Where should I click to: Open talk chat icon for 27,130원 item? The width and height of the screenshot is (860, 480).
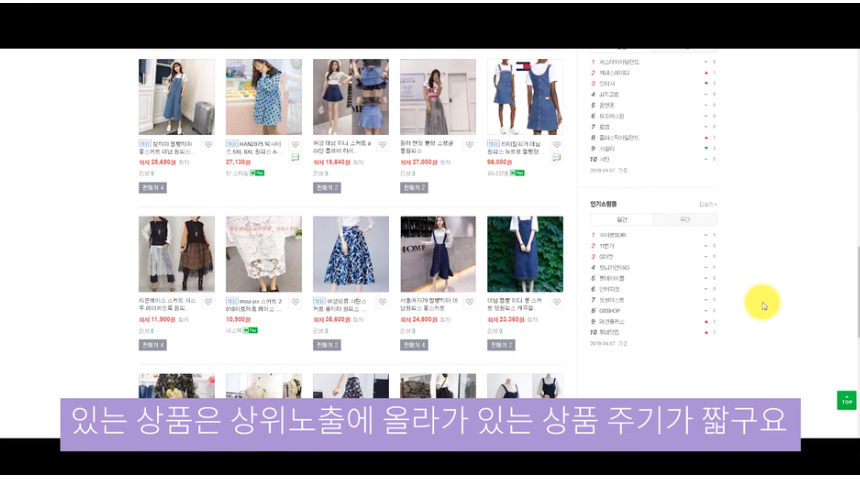click(295, 157)
